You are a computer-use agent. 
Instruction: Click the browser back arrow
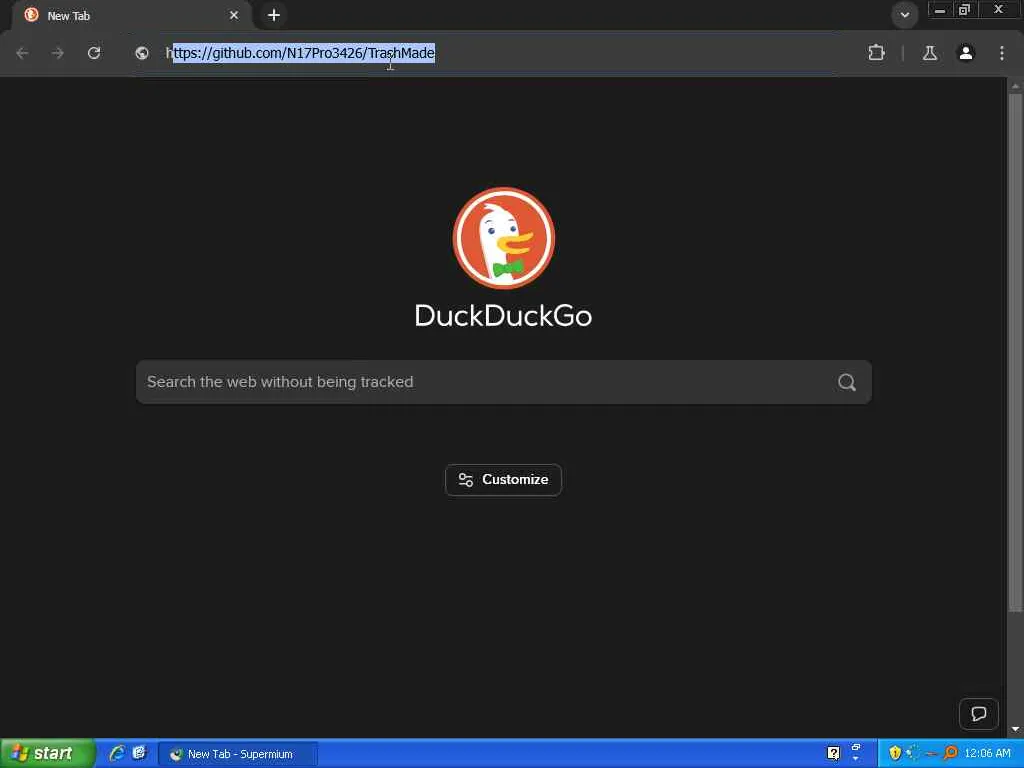click(x=22, y=53)
